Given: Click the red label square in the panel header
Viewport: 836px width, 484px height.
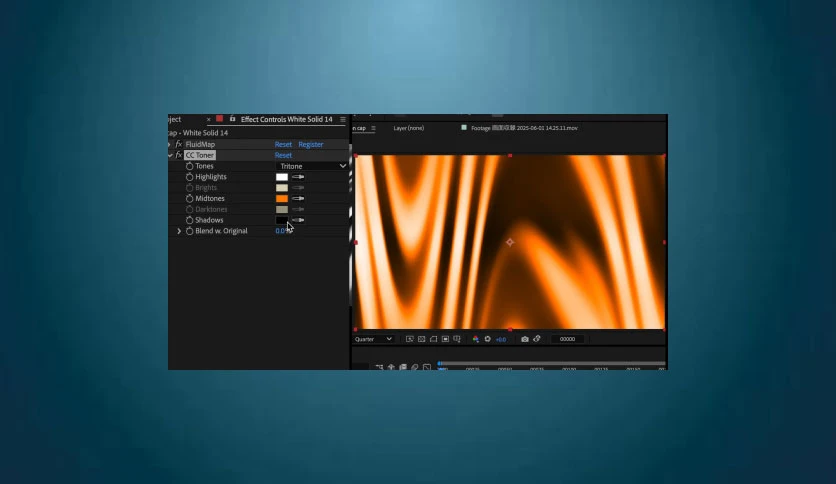Looking at the screenshot, I should coord(219,119).
